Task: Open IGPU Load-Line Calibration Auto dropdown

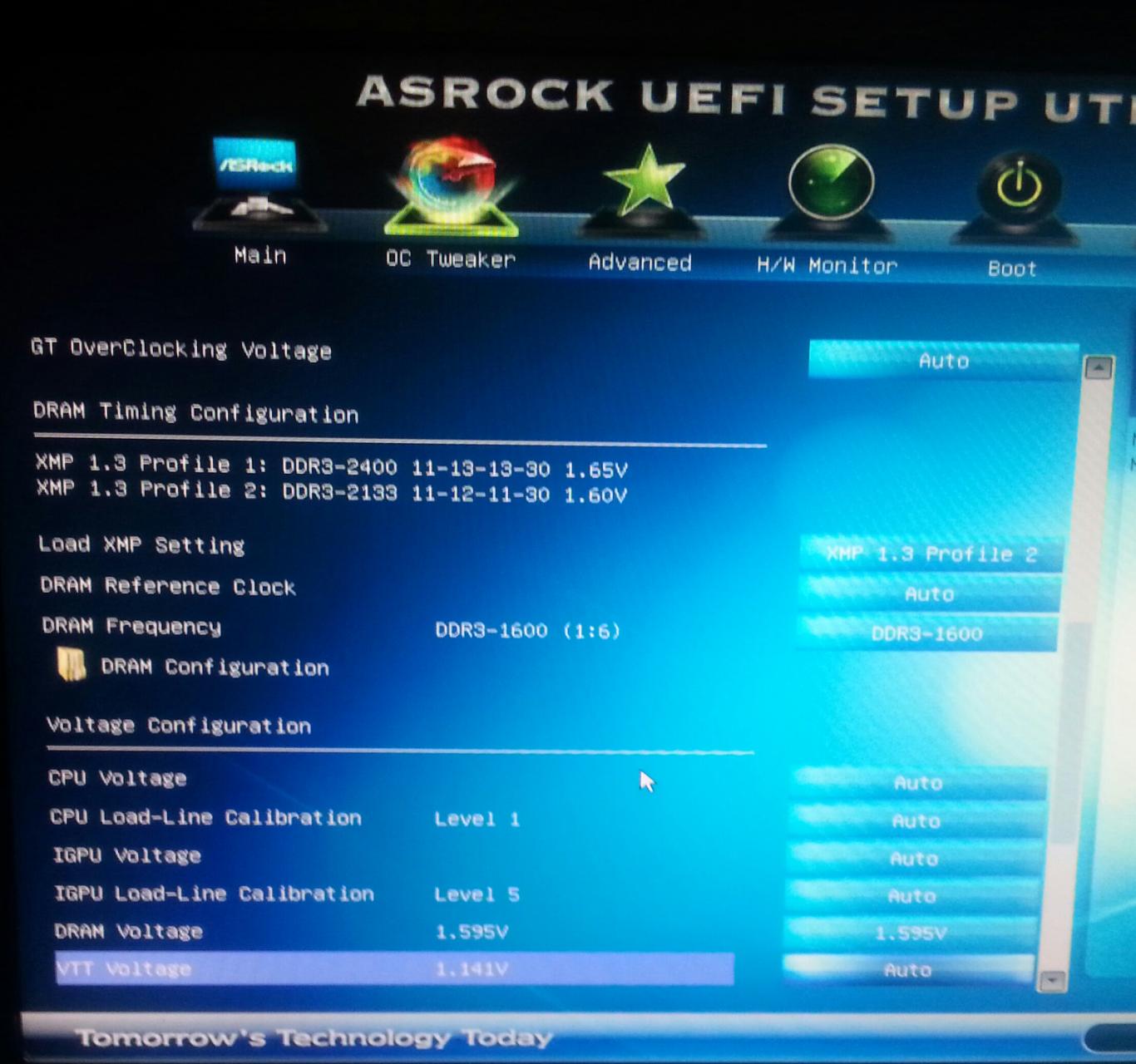Action: [x=911, y=896]
